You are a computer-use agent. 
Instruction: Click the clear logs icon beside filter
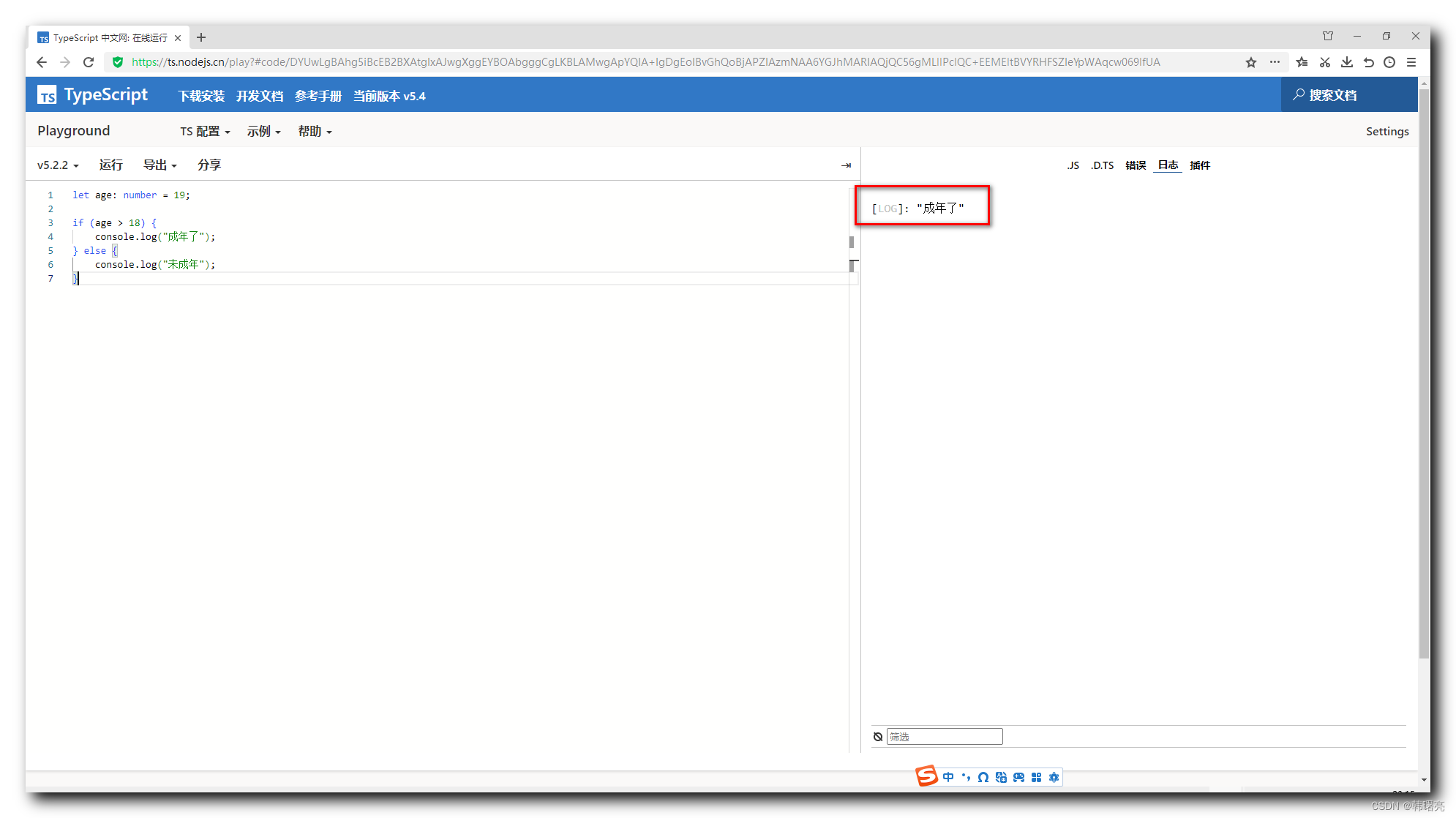(878, 737)
